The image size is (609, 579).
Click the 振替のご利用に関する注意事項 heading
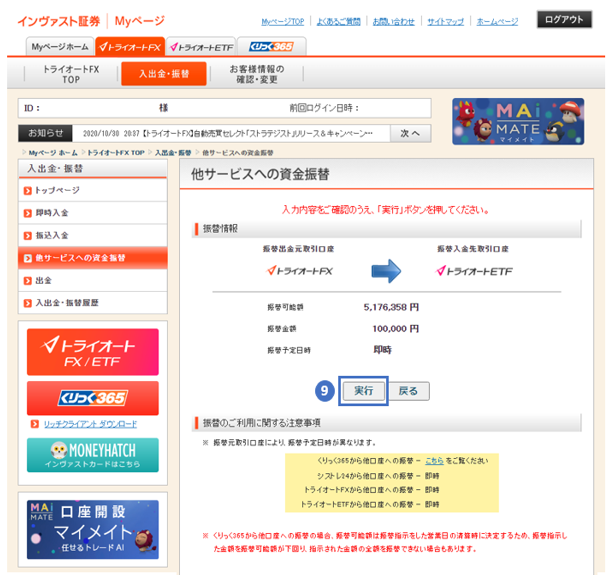261,423
